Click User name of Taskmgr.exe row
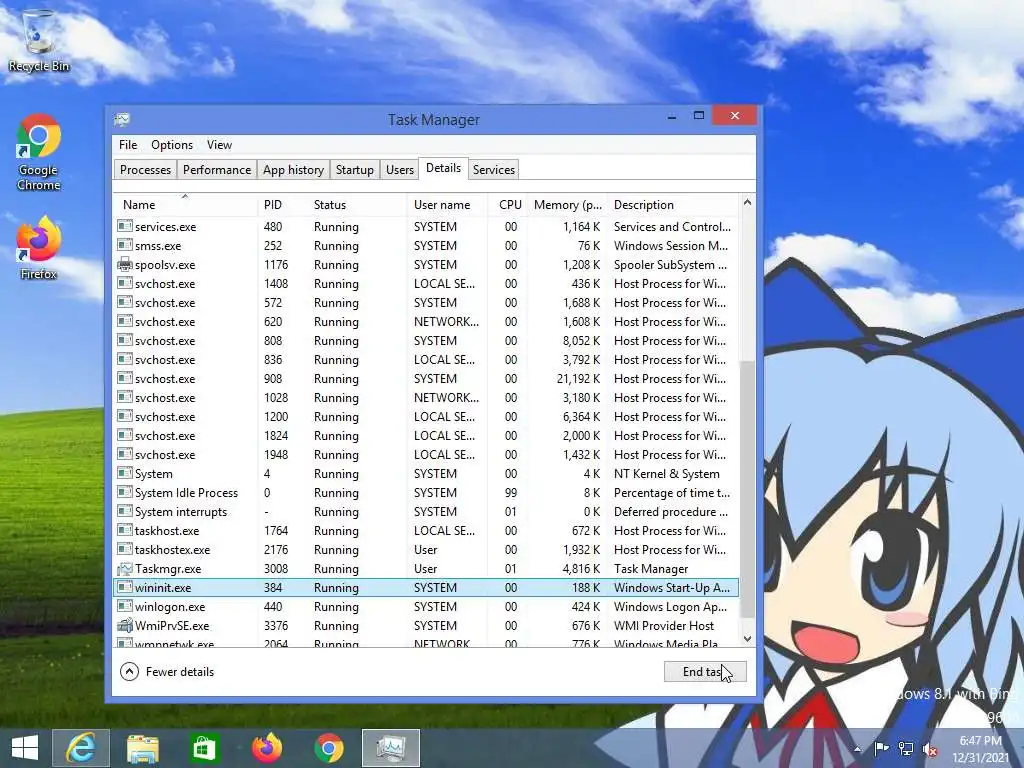 pos(425,569)
